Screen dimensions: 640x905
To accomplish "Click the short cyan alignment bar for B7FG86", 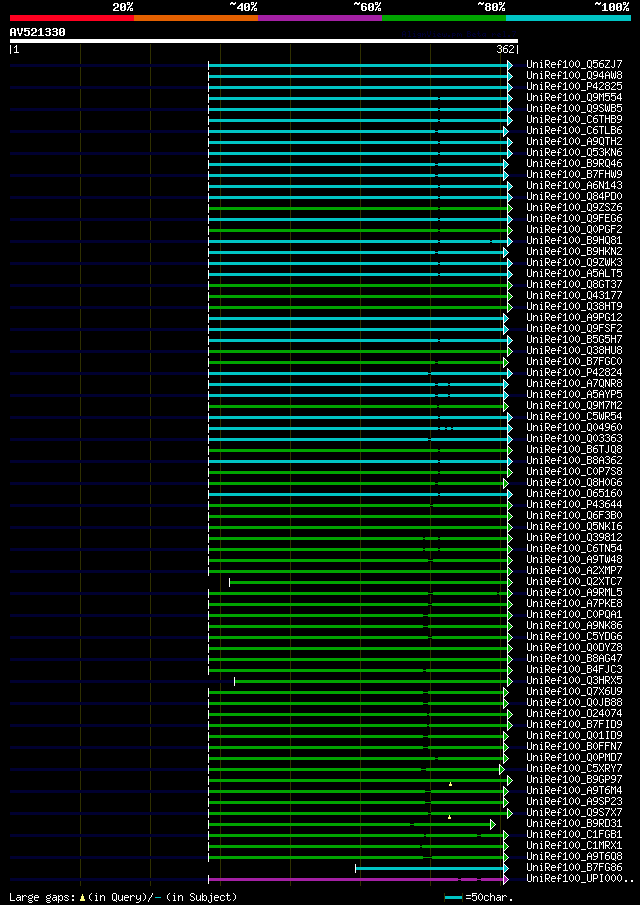I will (x=429, y=869).
